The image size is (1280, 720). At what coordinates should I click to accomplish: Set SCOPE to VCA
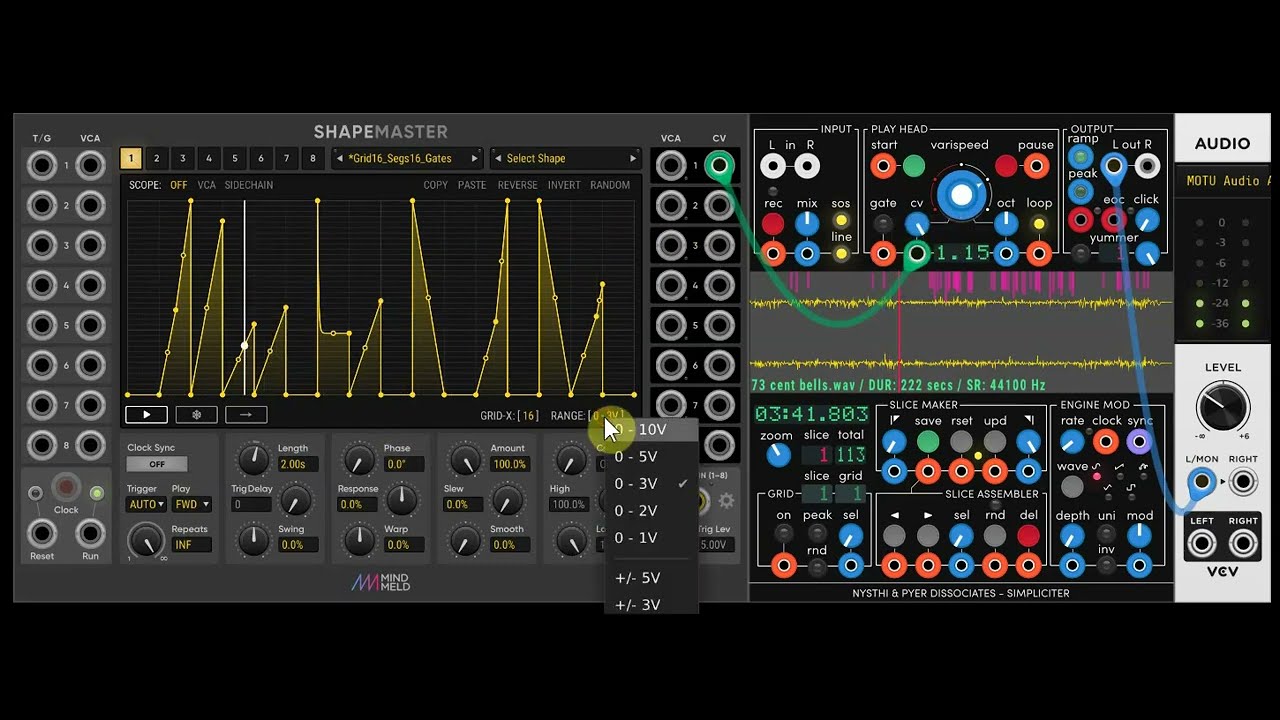206,185
